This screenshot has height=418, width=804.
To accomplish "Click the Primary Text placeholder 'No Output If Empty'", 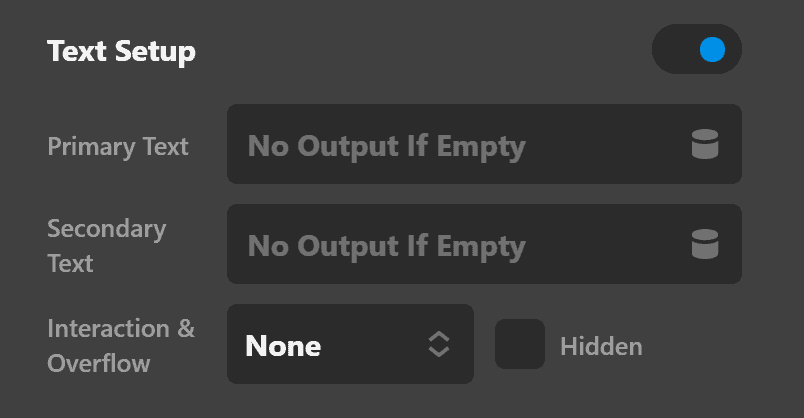I will pos(387,147).
